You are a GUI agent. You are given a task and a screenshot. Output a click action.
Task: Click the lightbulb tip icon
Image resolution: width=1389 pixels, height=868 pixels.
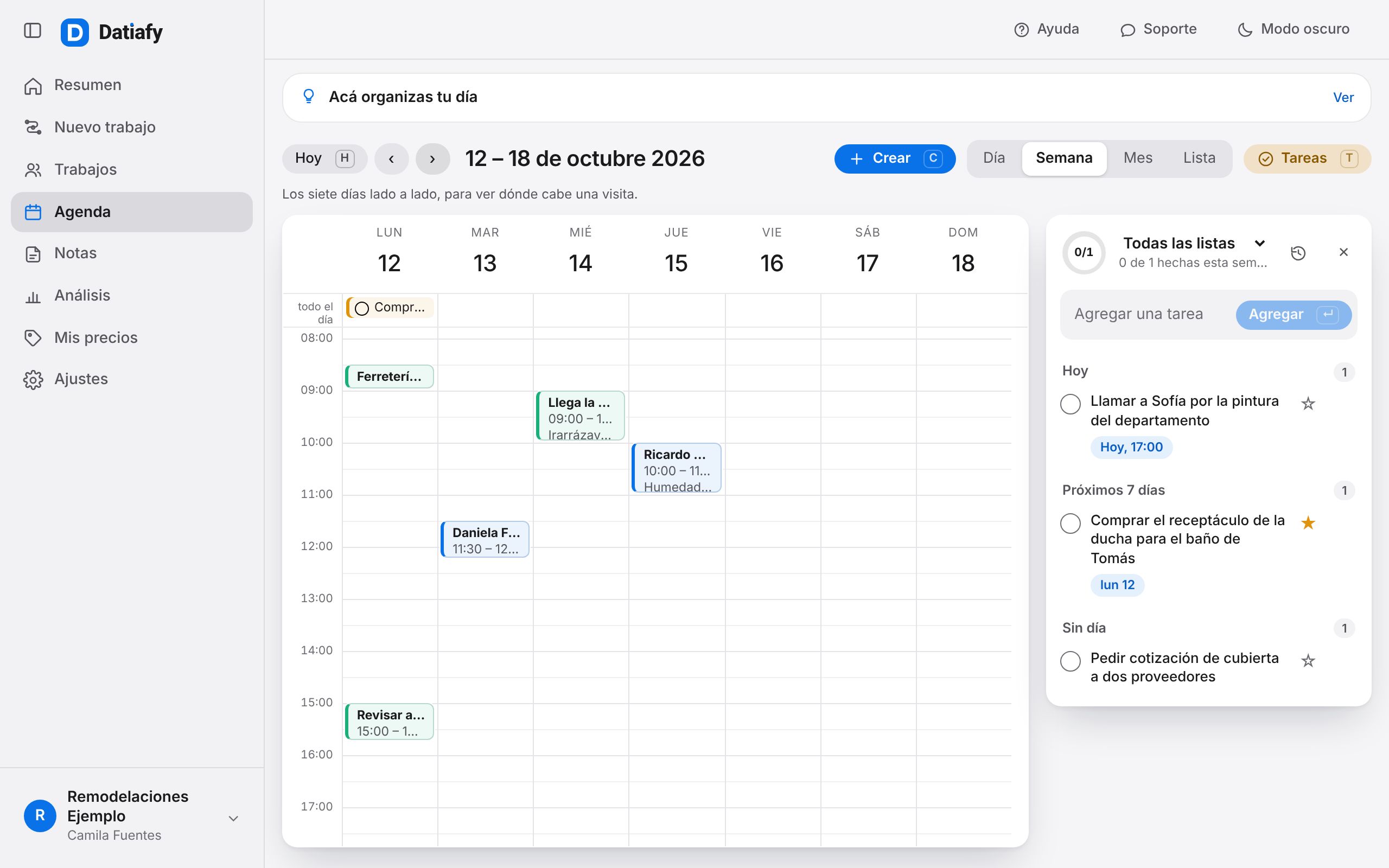[309, 97]
